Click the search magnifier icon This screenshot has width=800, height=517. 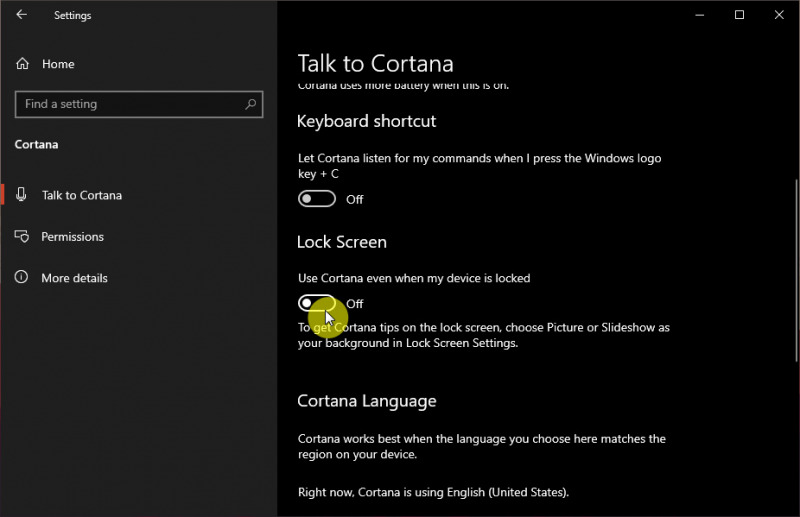[x=251, y=104]
